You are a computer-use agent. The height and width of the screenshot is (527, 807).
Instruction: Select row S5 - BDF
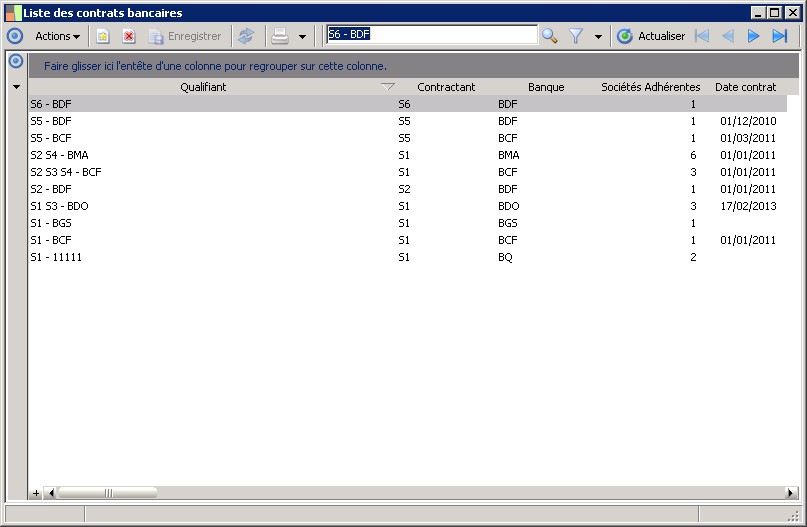(408, 121)
